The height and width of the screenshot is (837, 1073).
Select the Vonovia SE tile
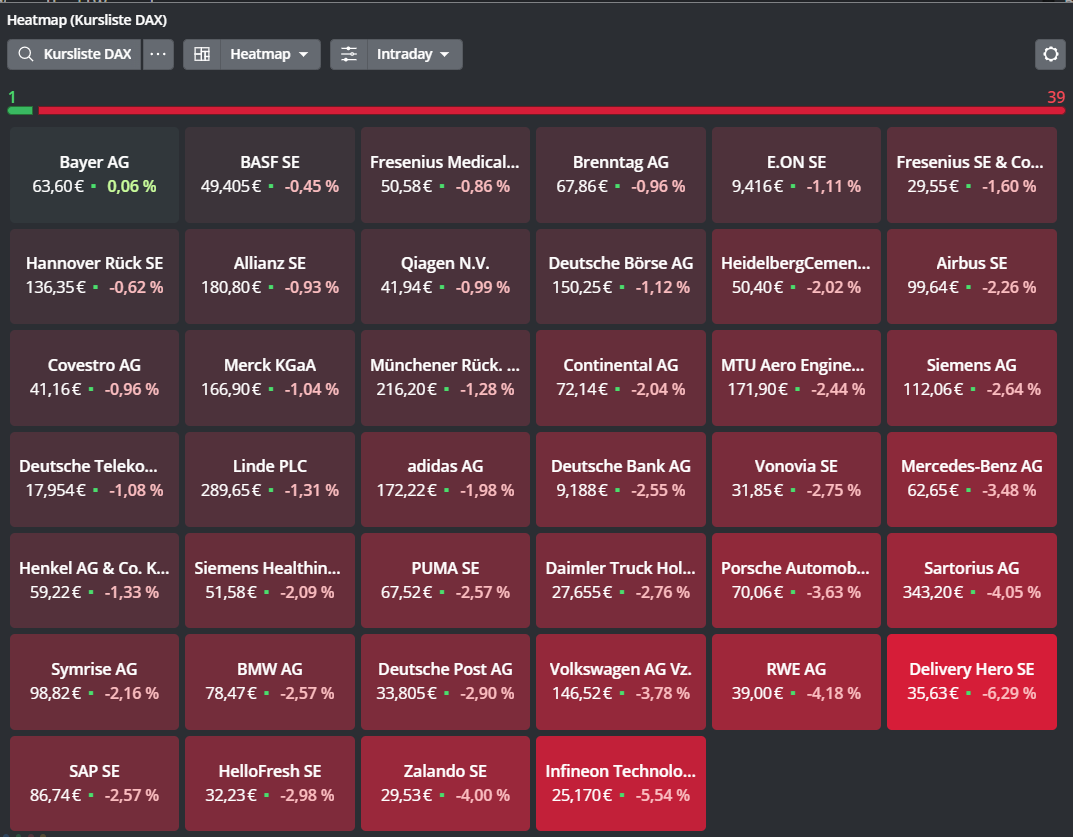click(797, 479)
